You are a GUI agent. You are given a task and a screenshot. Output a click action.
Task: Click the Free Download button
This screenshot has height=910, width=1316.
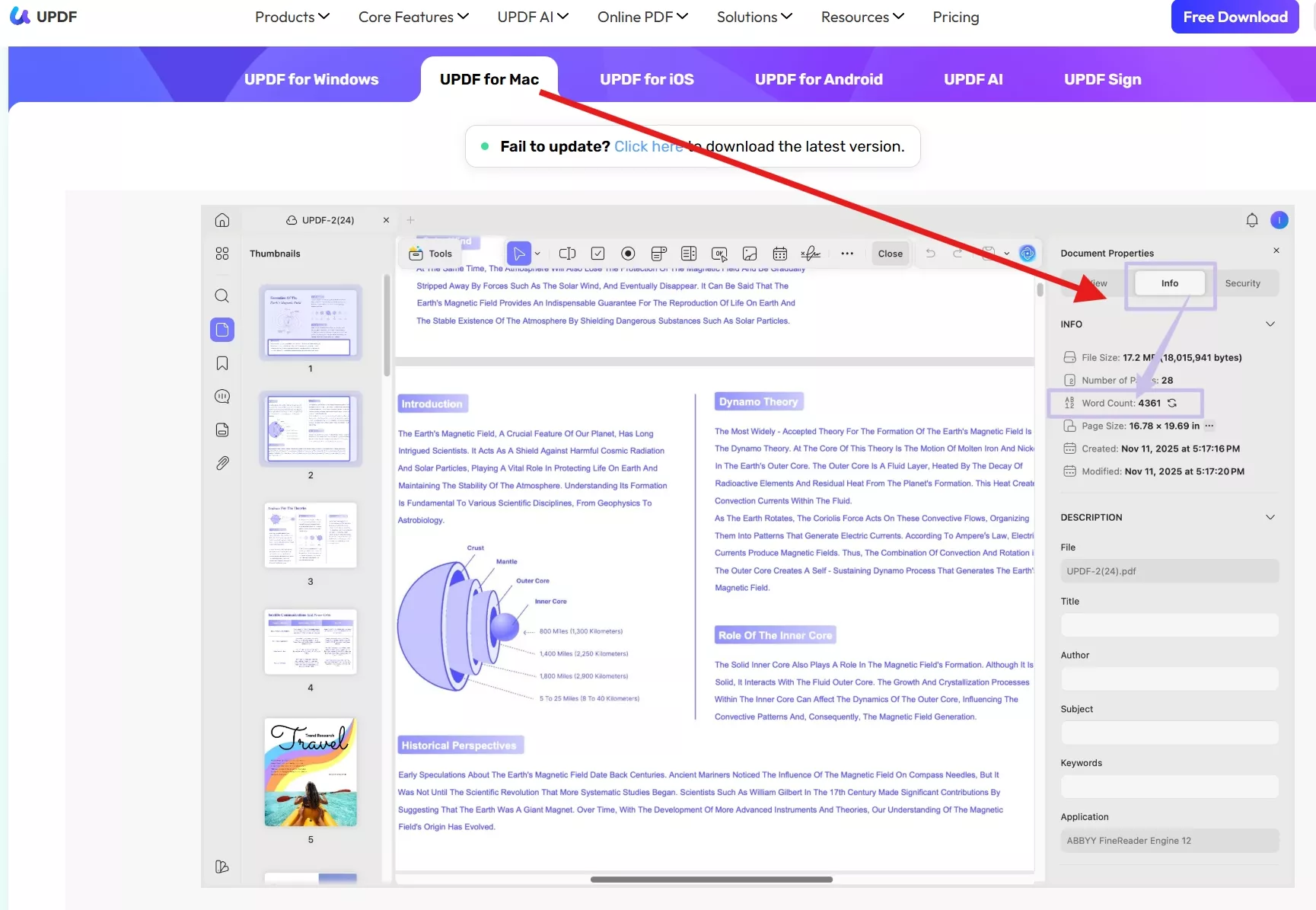1235,17
